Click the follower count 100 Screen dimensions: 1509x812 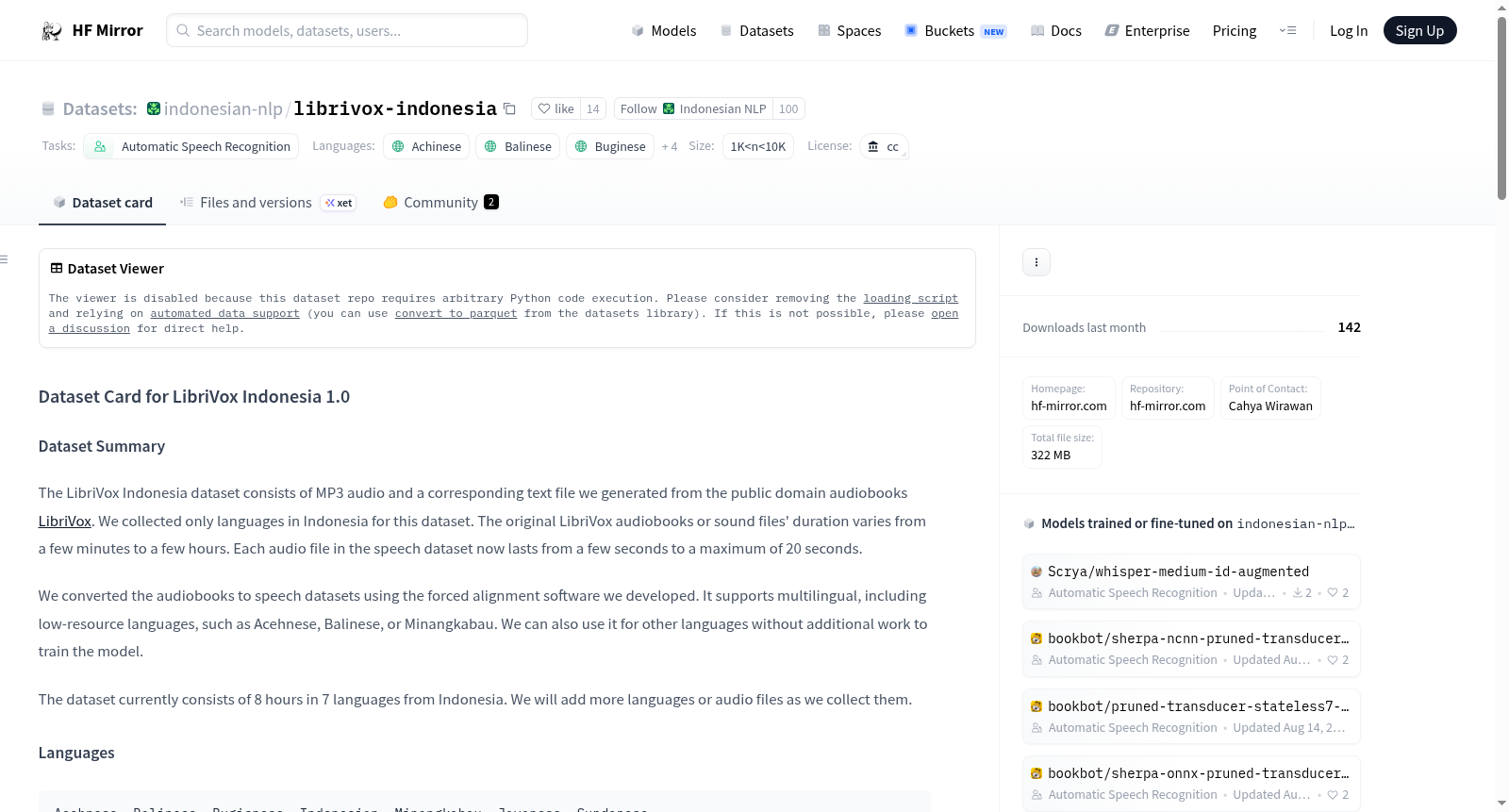[788, 108]
